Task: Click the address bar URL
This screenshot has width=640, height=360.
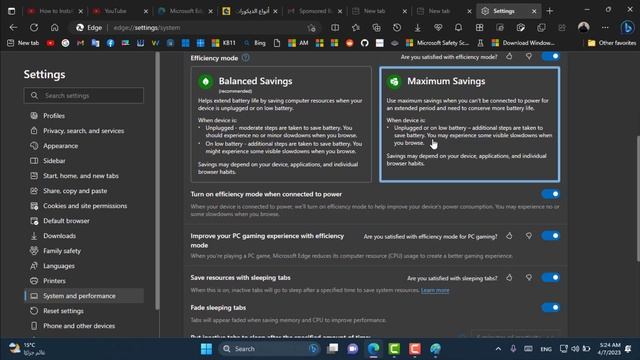Action: [x=147, y=28]
